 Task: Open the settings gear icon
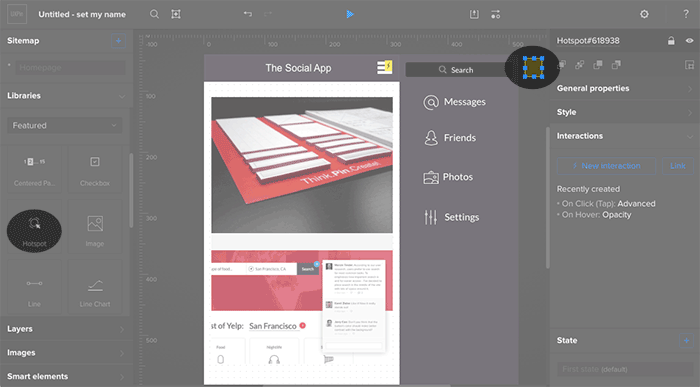click(x=644, y=14)
